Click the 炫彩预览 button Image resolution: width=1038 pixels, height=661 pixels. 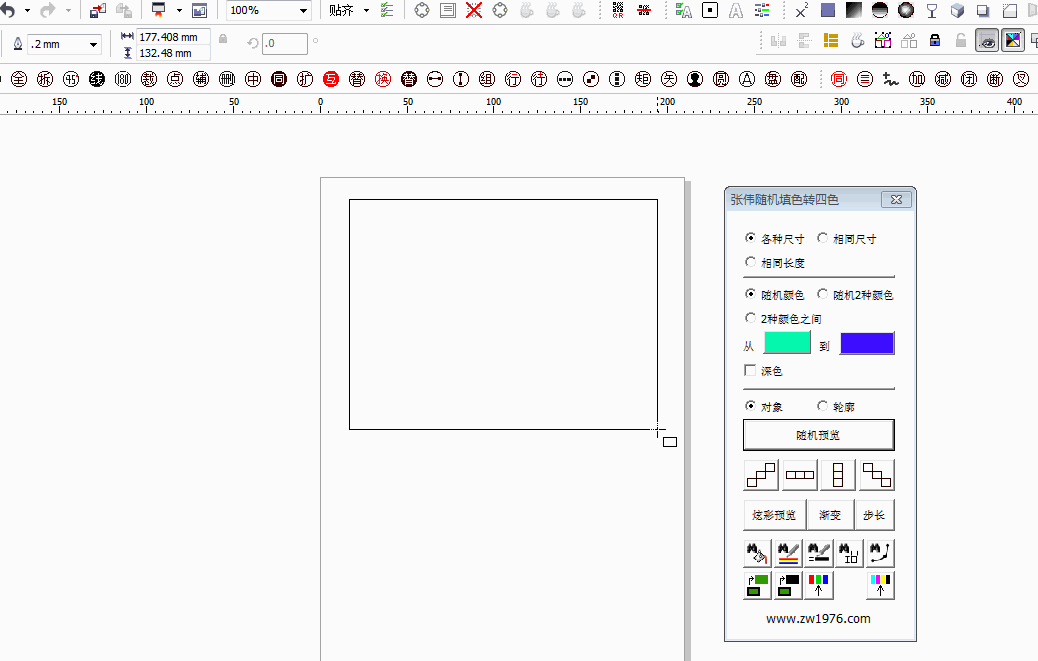(x=774, y=515)
